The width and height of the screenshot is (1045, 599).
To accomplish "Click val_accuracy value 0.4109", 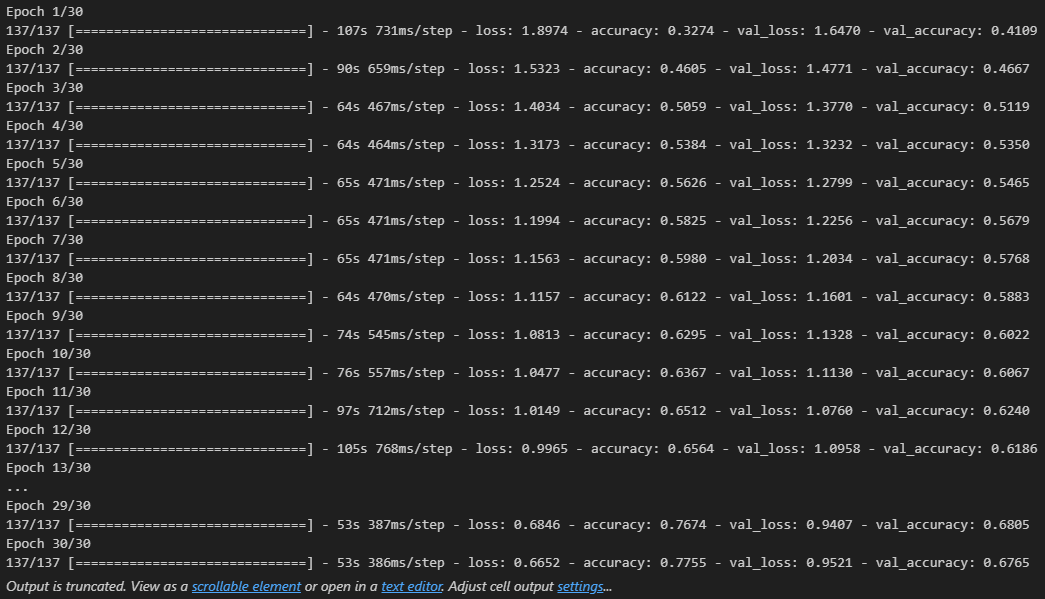I will tap(1014, 31).
